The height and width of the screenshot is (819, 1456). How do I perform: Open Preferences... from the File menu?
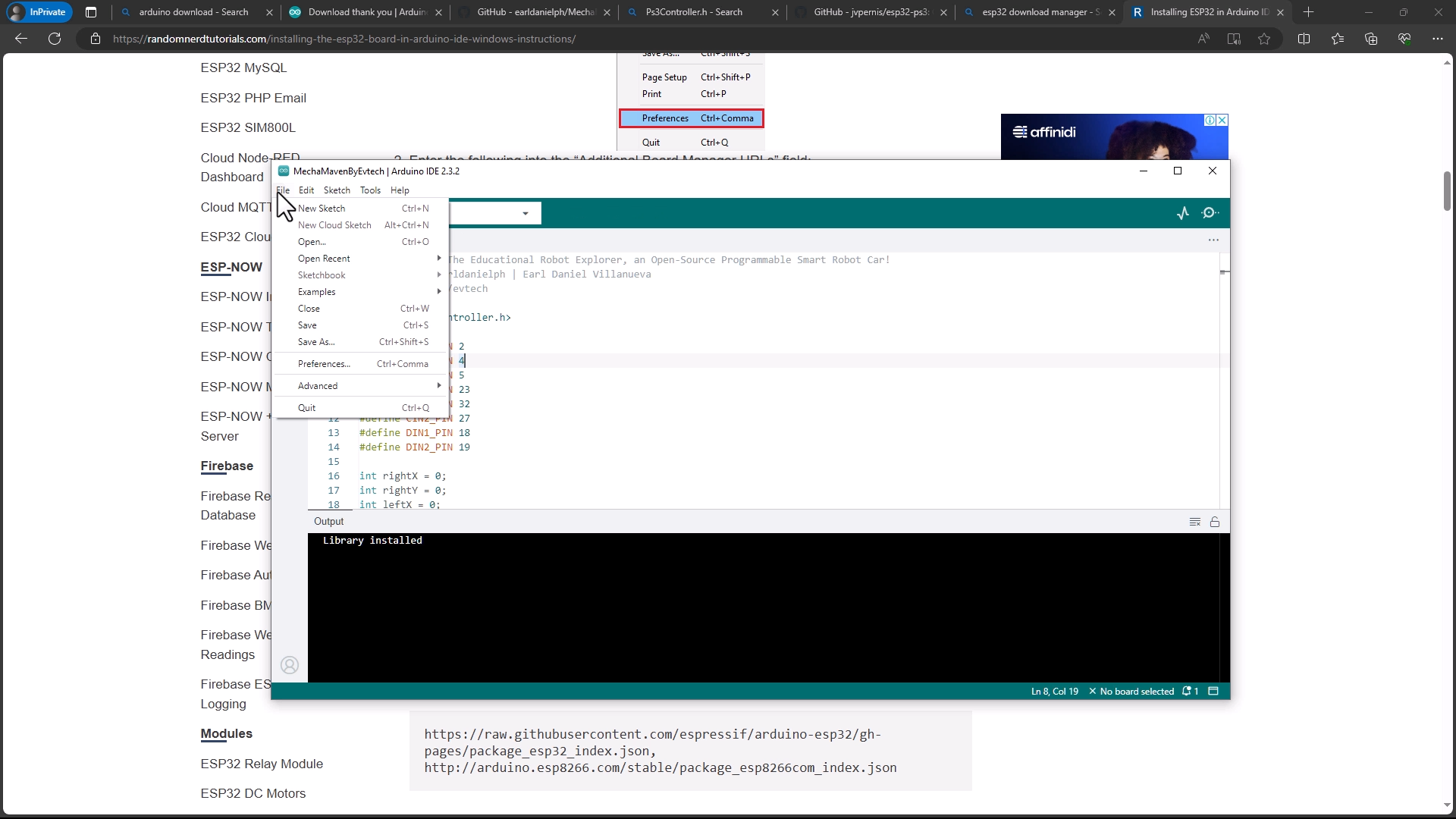pos(361,364)
